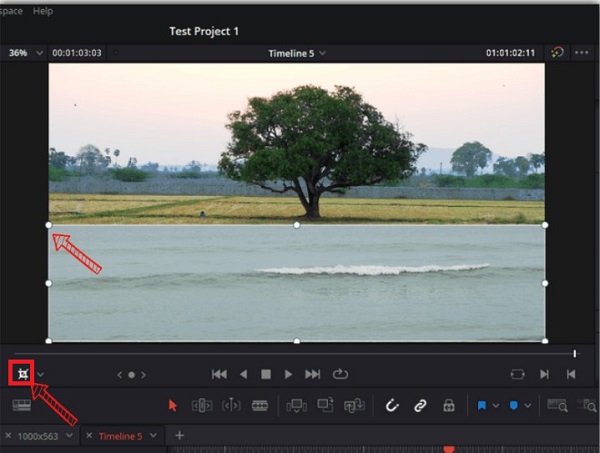
Task: Click the Overwrite clip icon
Action: click(x=325, y=406)
